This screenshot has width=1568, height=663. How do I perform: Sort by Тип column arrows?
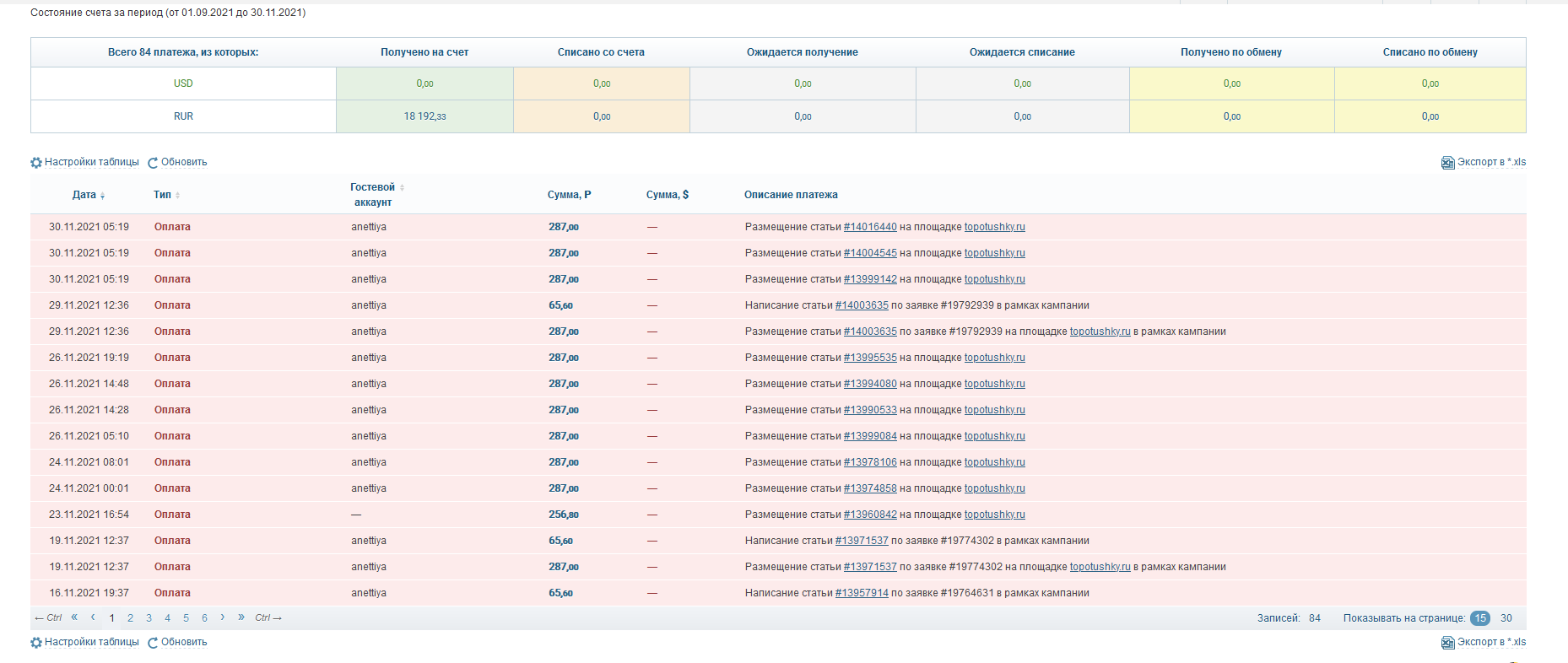pyautogui.click(x=177, y=196)
